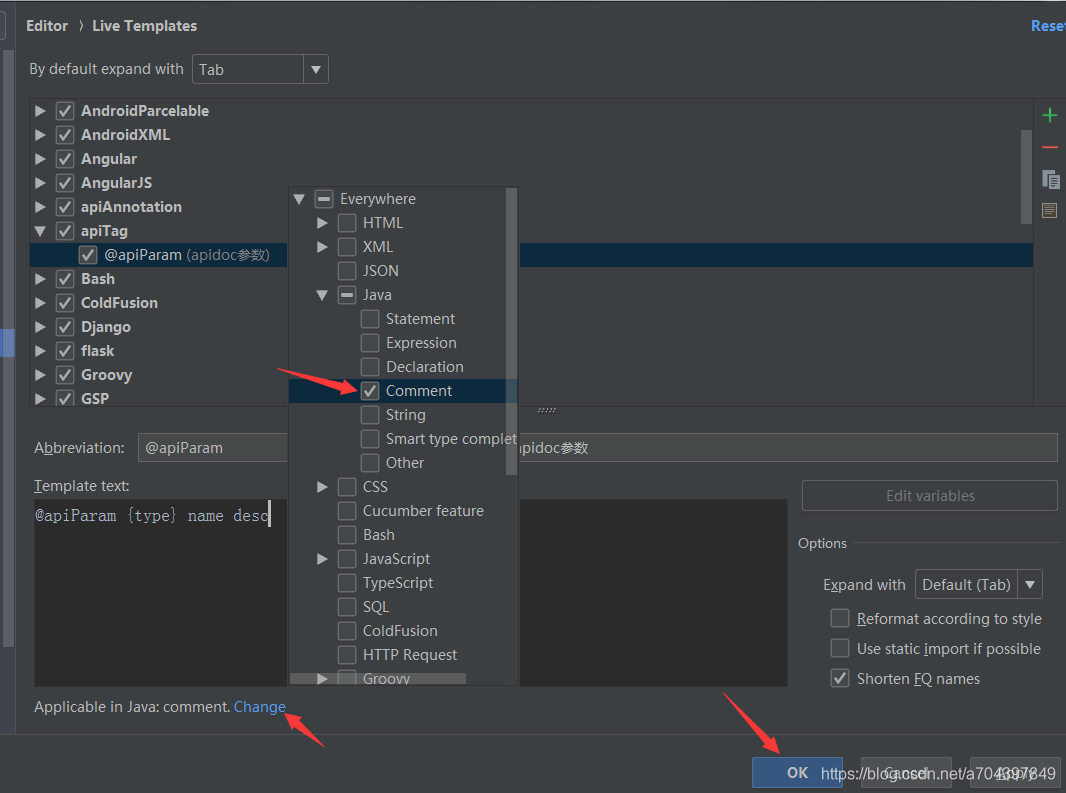Enable Use static import if possible
The image size is (1066, 793).
pos(840,648)
